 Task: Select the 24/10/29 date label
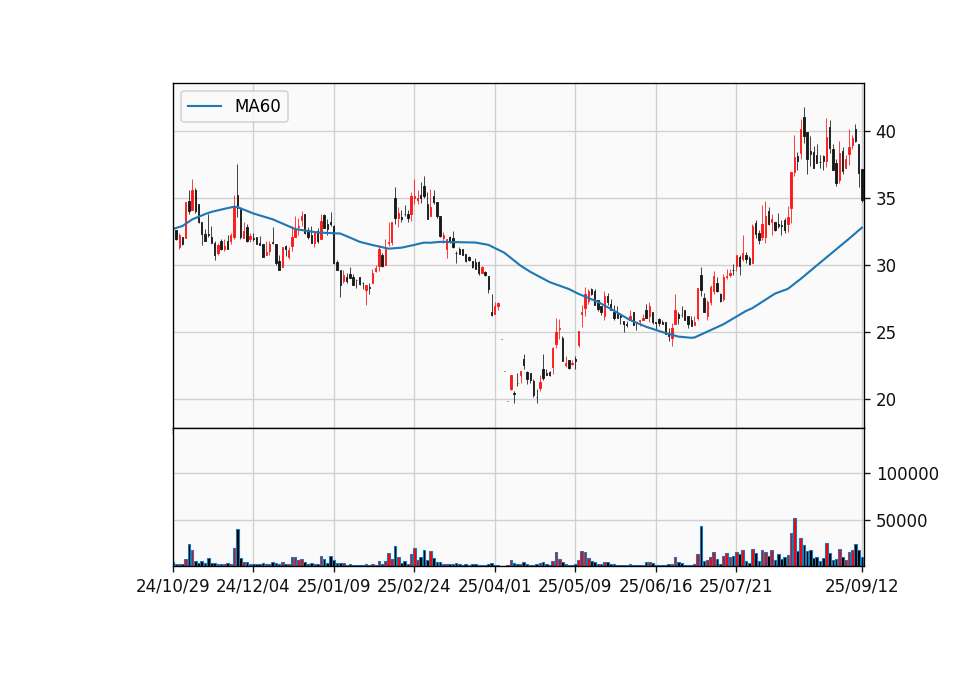(x=173, y=586)
